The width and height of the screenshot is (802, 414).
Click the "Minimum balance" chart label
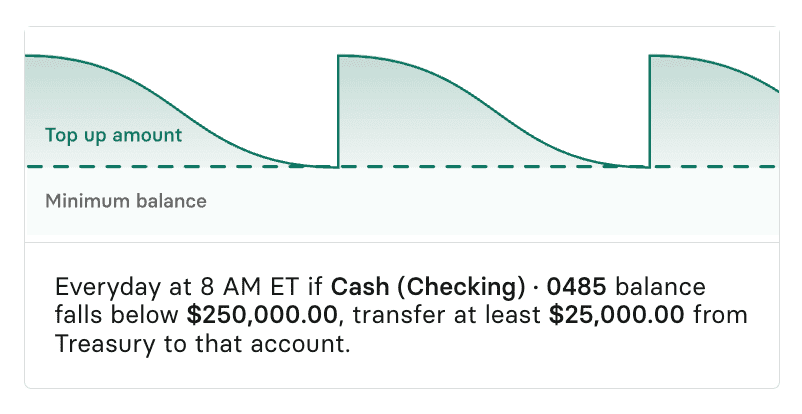125,201
